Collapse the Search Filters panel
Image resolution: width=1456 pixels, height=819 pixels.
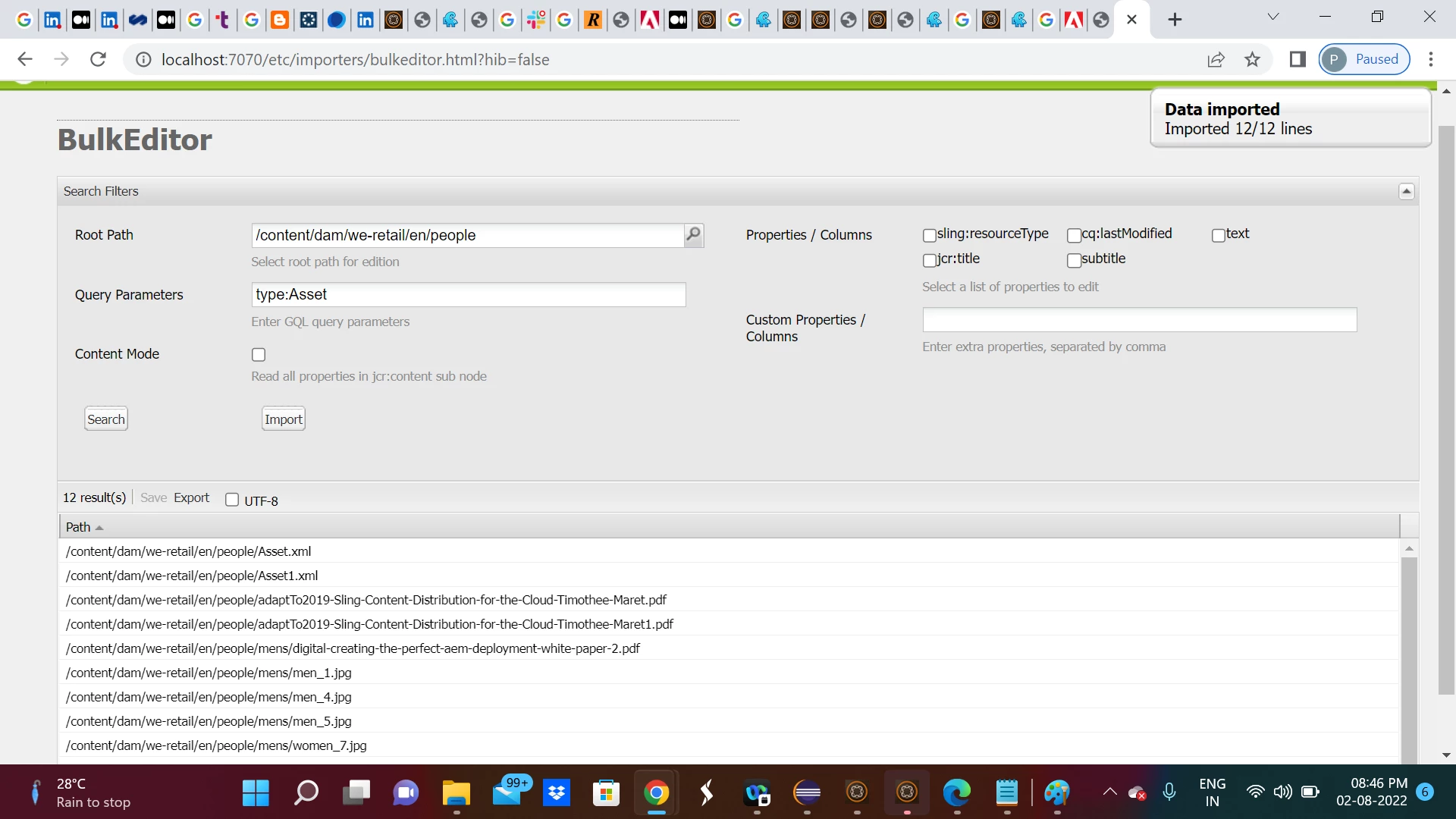1406,191
